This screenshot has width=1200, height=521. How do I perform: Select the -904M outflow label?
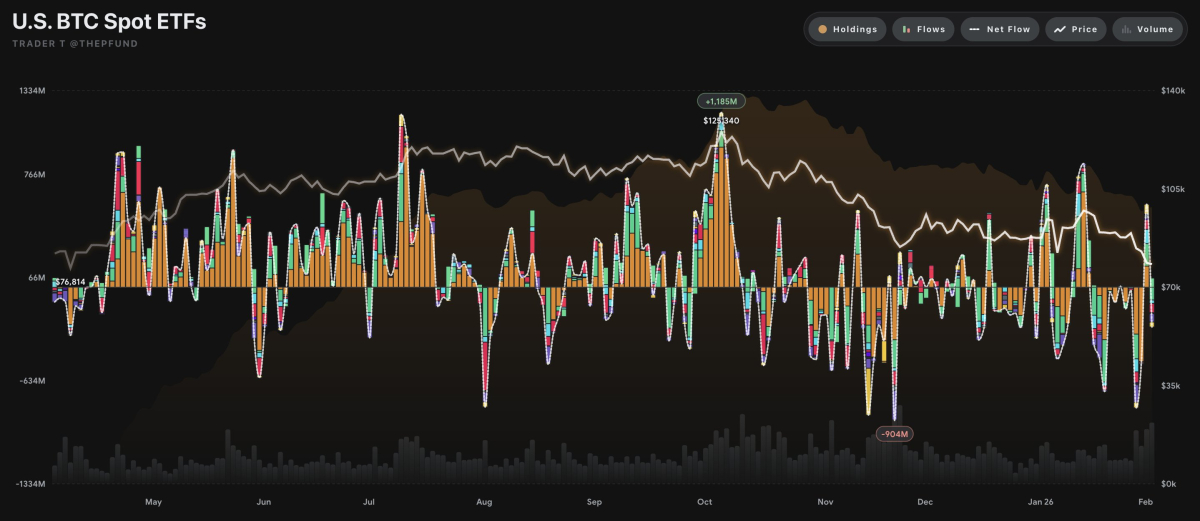[x=893, y=434]
